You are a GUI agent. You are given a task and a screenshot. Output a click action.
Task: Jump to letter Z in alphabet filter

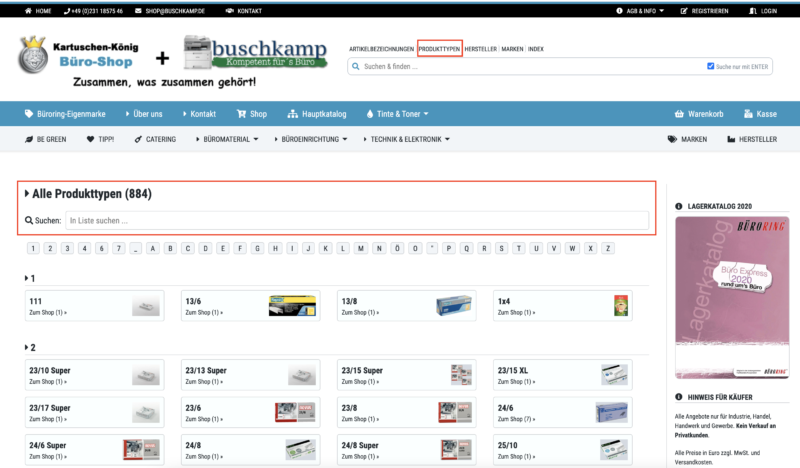pyautogui.click(x=608, y=249)
